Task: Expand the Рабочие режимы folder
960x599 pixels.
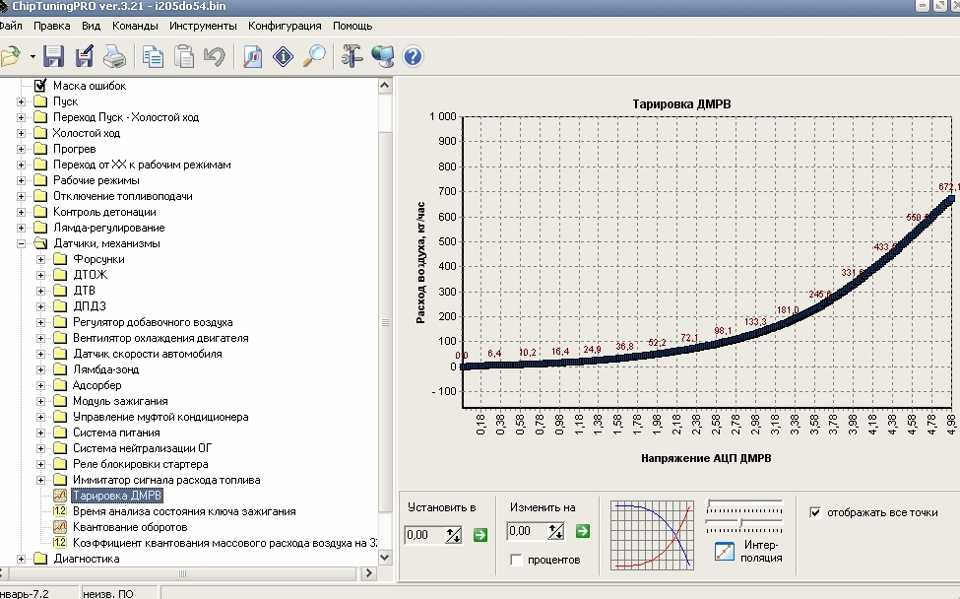Action: pos(21,180)
